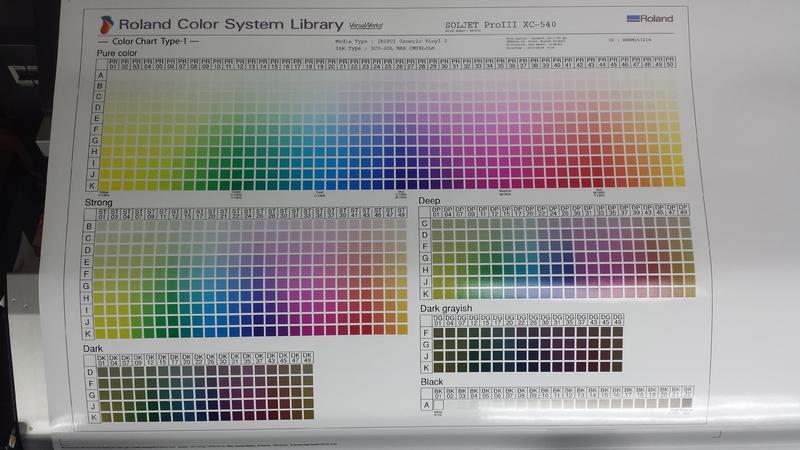
Task: Click the Deep section heading
Action: (429, 201)
